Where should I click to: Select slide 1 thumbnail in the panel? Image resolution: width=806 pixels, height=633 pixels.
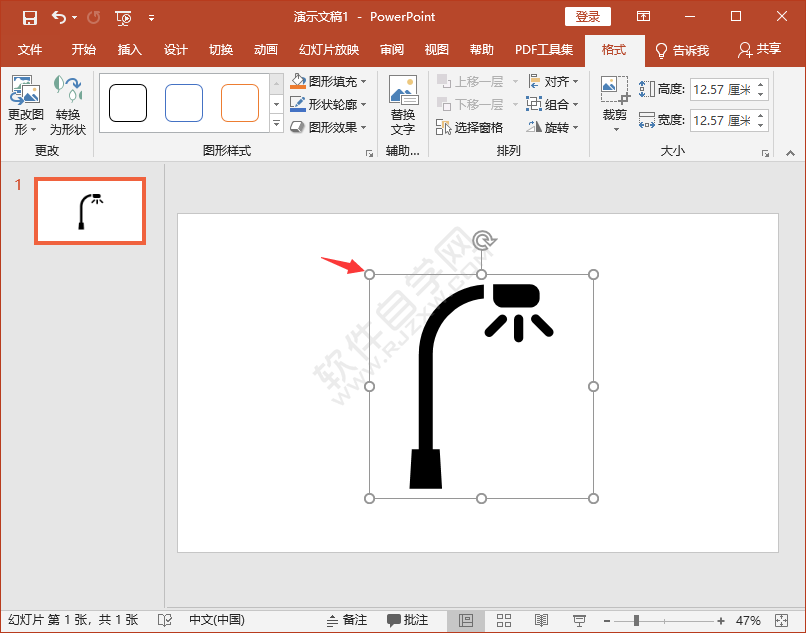tap(90, 211)
